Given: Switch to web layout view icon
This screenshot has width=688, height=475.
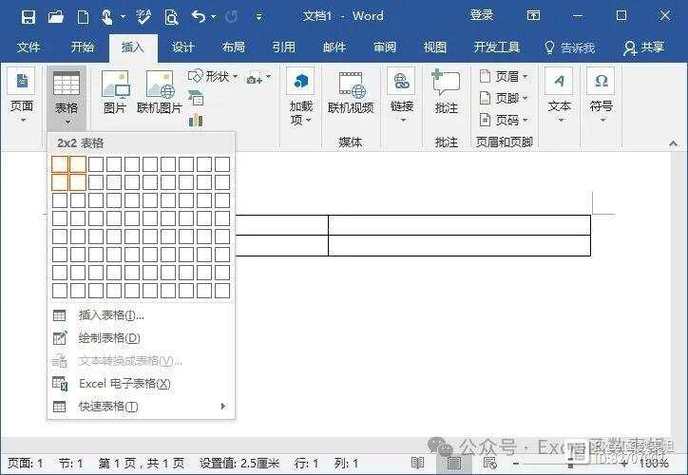Looking at the screenshot, I should click(490, 463).
